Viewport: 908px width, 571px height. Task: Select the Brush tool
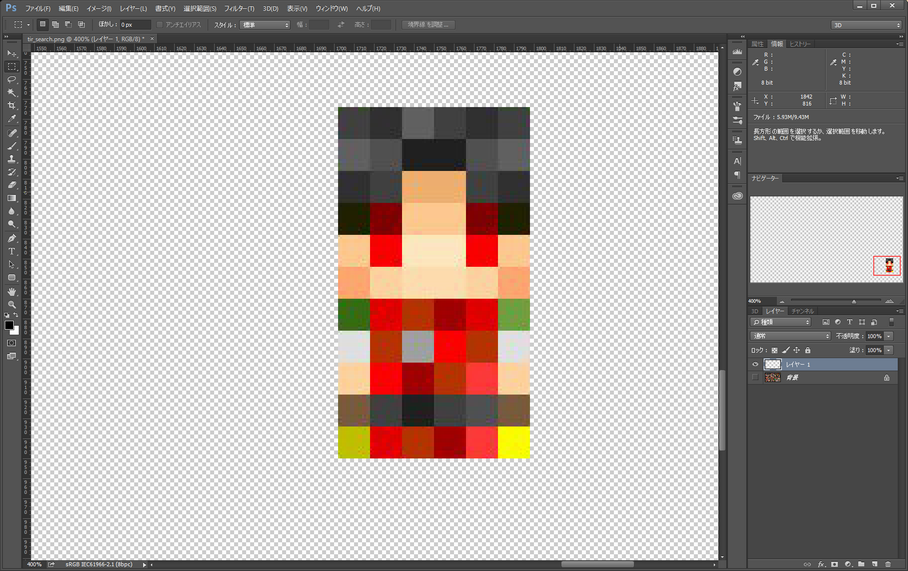[12, 146]
